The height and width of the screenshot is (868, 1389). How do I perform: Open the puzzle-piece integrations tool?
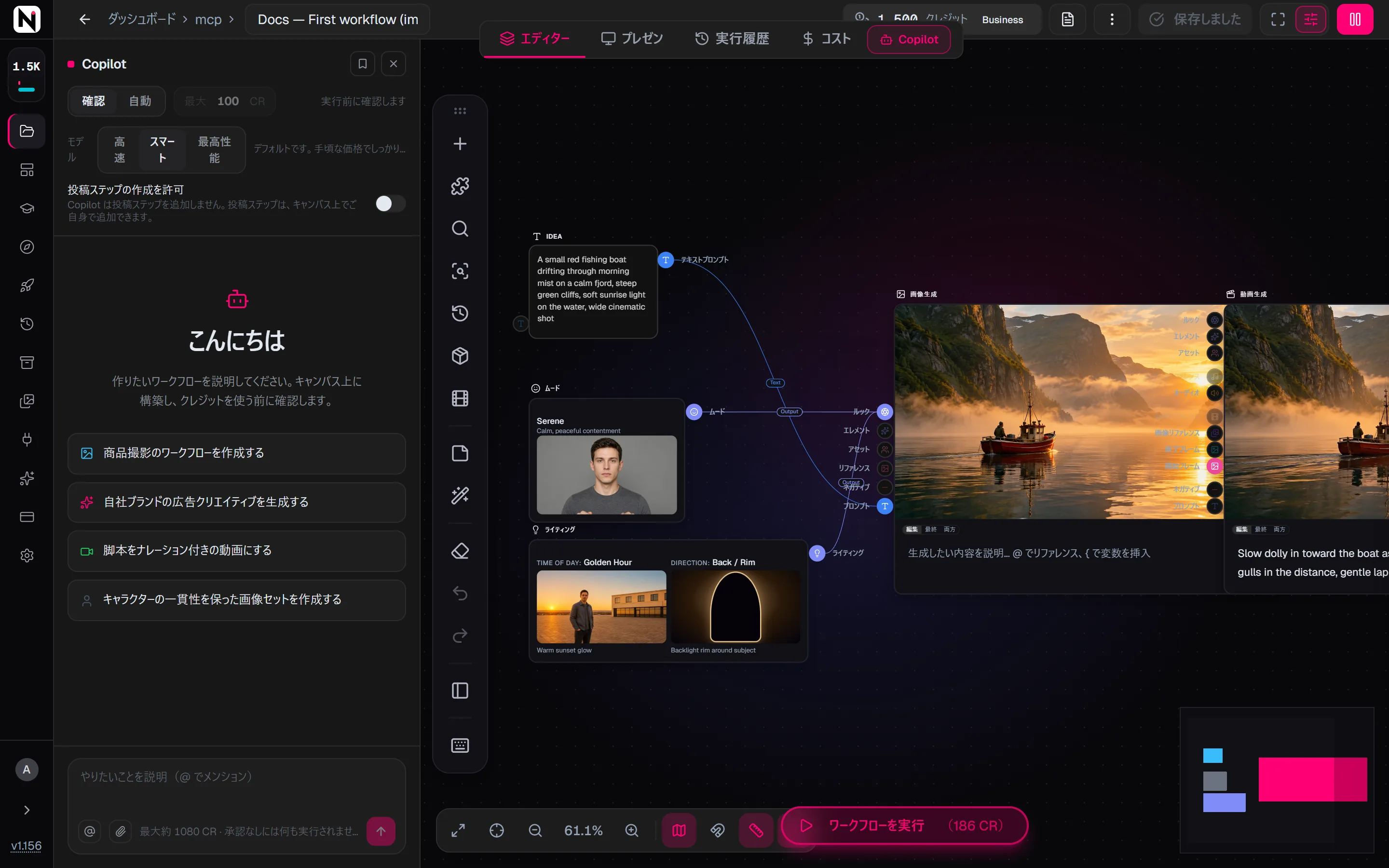click(460, 186)
